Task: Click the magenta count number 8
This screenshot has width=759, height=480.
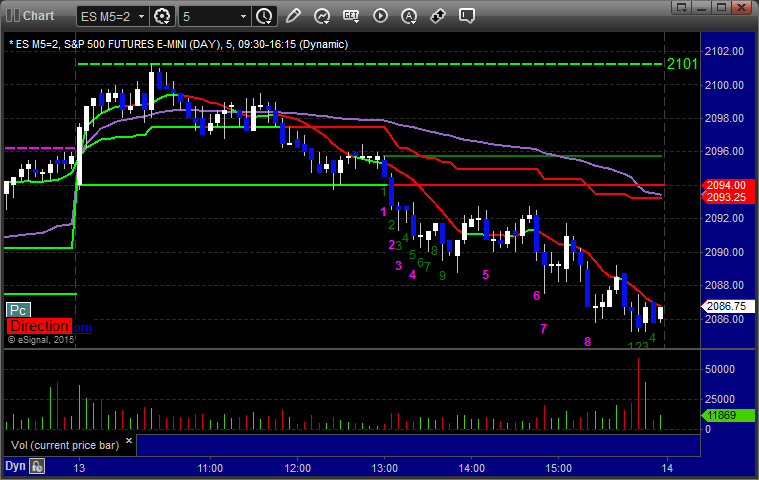Action: (588, 342)
